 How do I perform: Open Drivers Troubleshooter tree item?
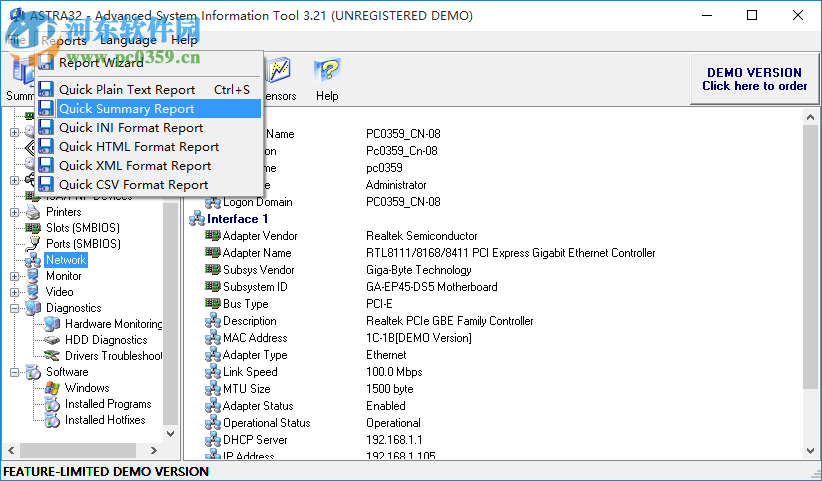pos(113,356)
